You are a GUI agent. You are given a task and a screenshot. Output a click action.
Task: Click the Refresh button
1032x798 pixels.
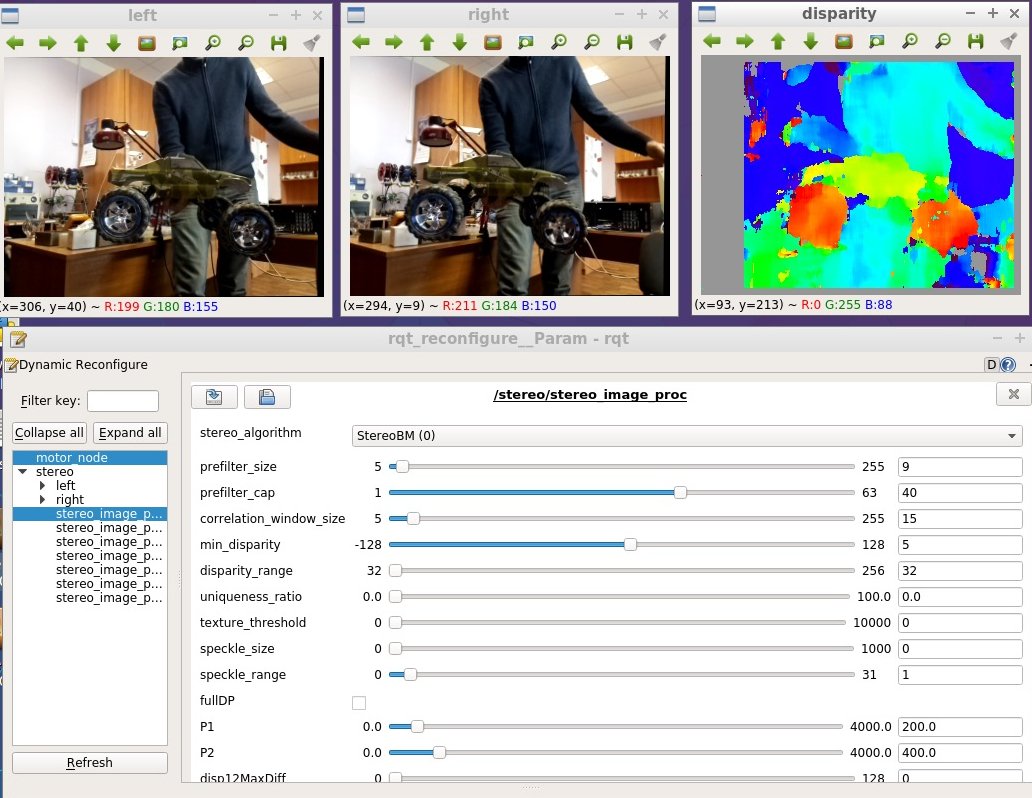coord(90,762)
